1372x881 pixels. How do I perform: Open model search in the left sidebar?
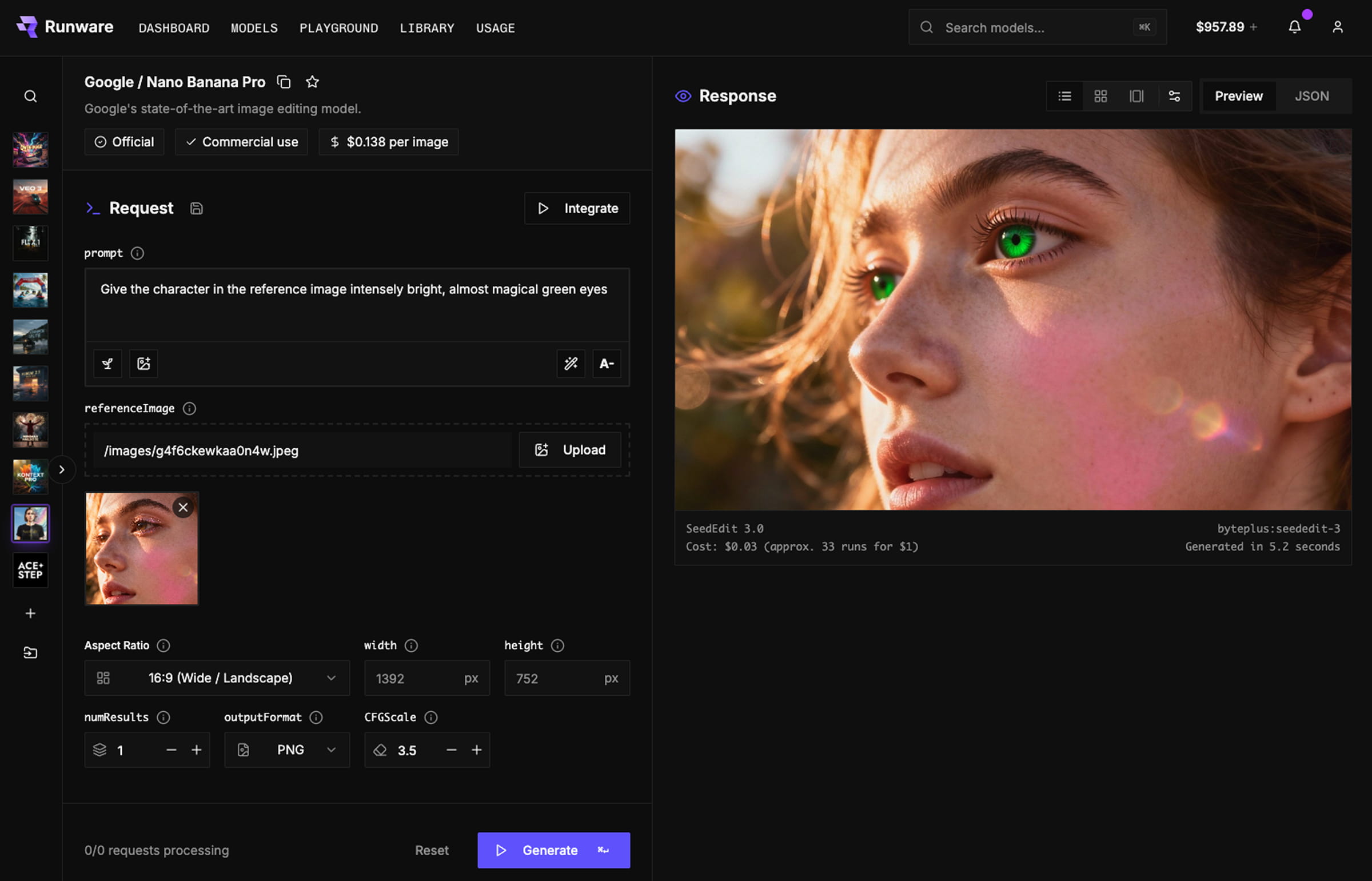click(x=30, y=96)
